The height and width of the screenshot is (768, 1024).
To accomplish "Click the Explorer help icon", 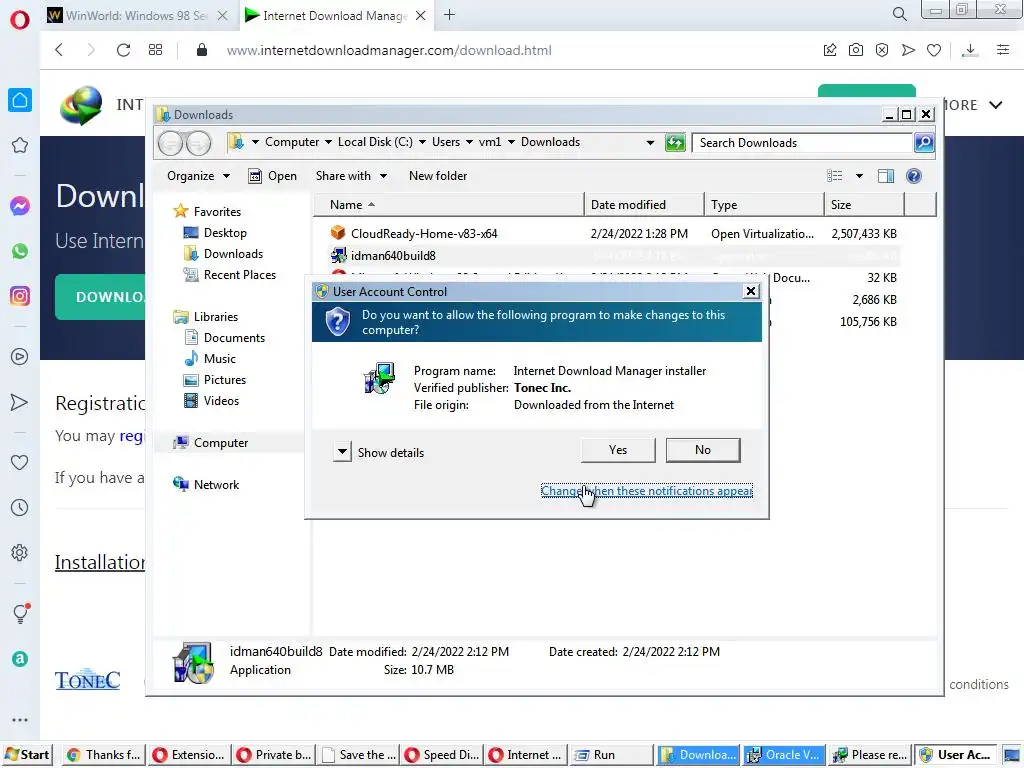I will [x=914, y=176].
